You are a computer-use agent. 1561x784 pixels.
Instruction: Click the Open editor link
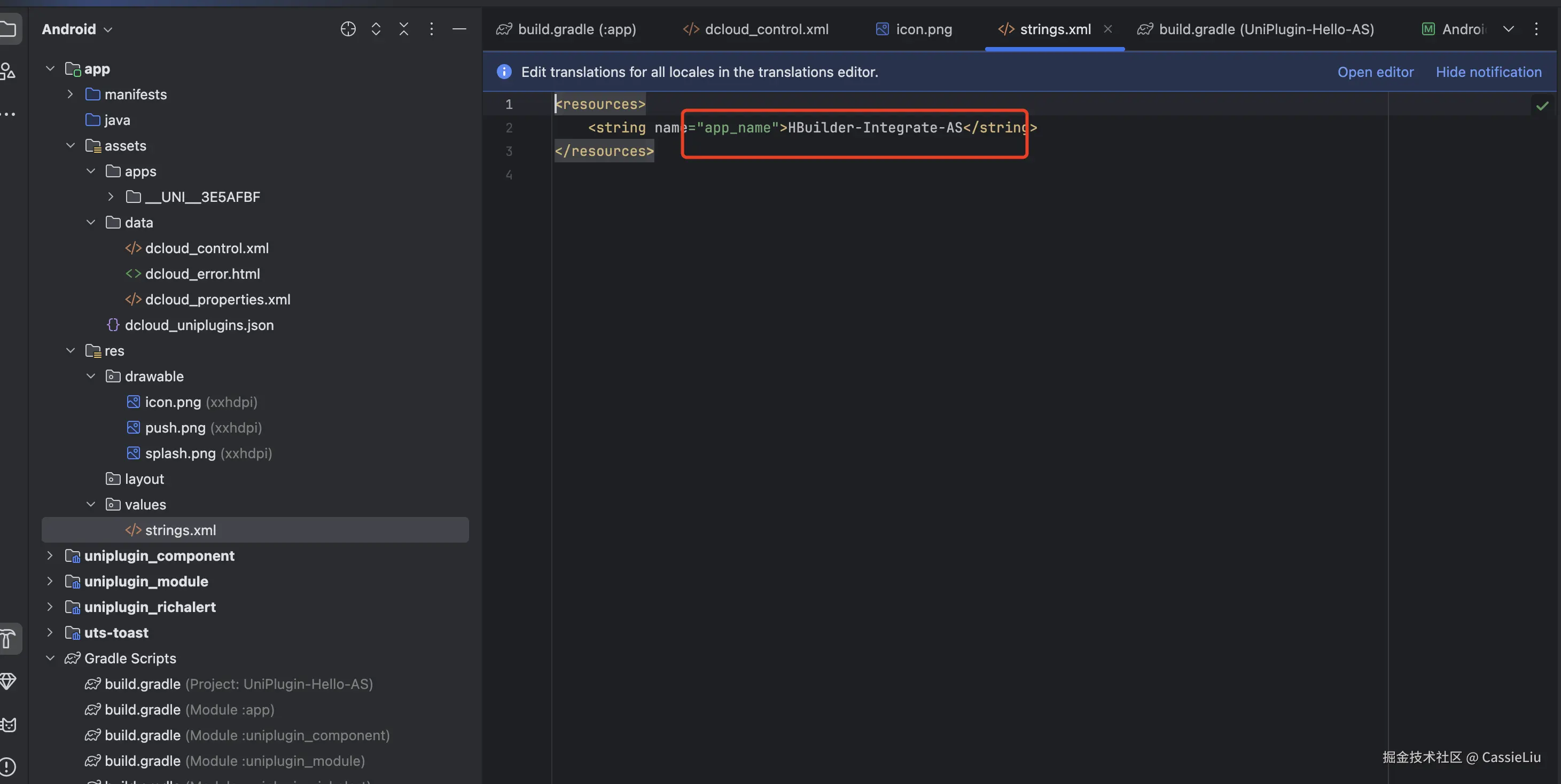click(x=1375, y=72)
